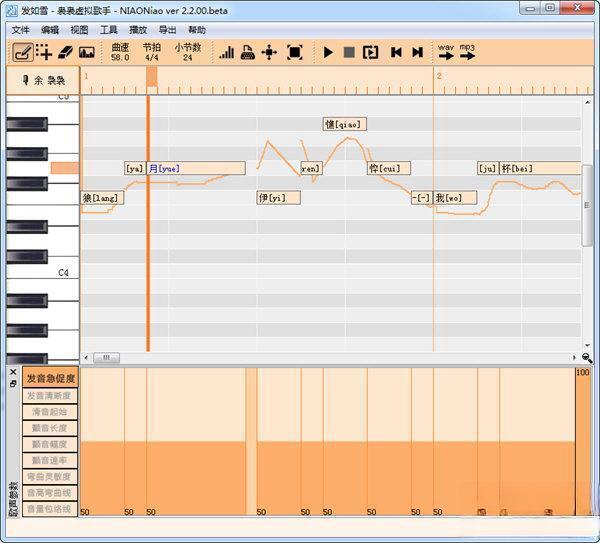Select the note 伊[yi]

(x=279, y=198)
